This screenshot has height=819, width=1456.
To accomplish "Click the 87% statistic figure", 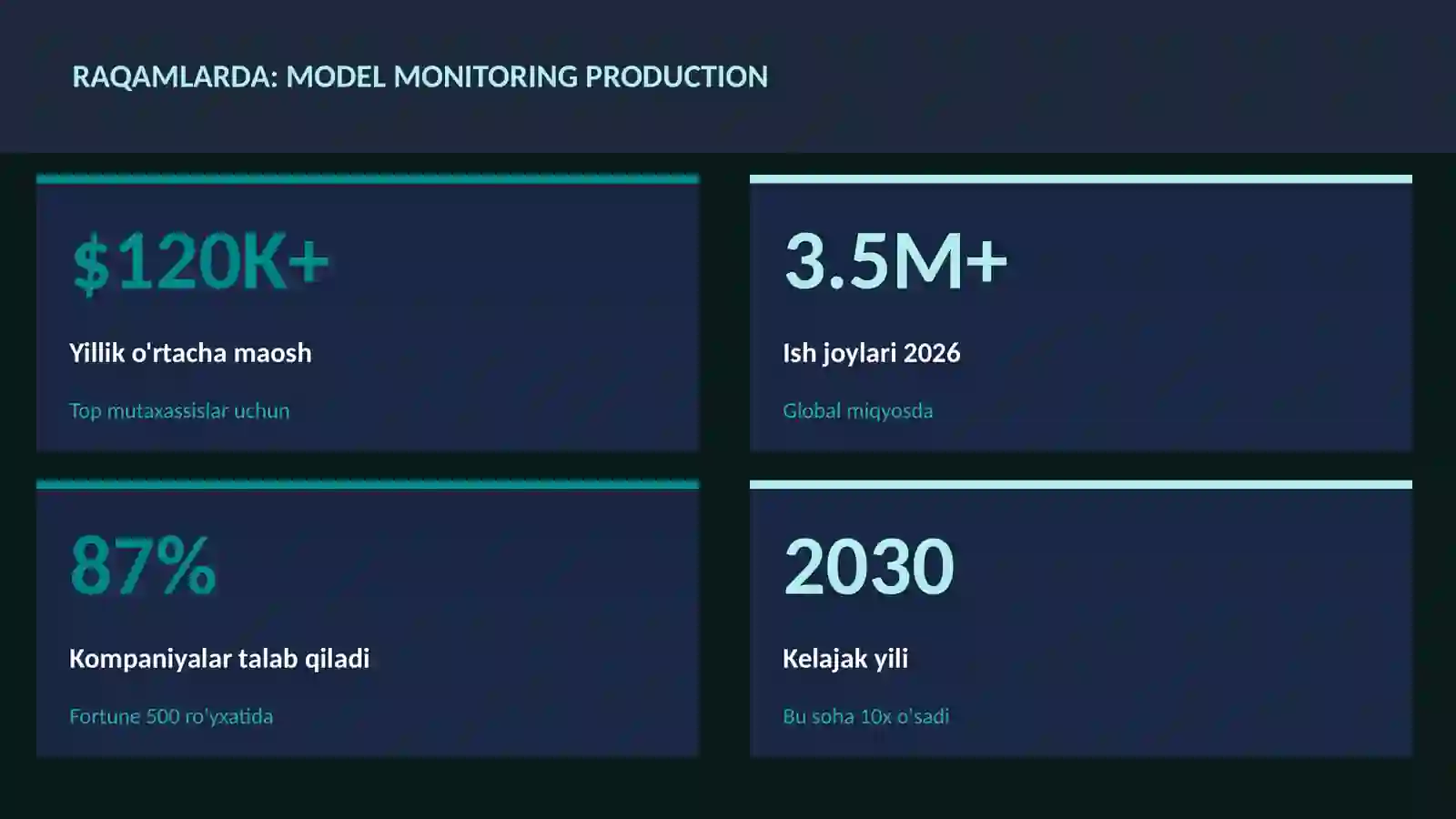I will [143, 566].
